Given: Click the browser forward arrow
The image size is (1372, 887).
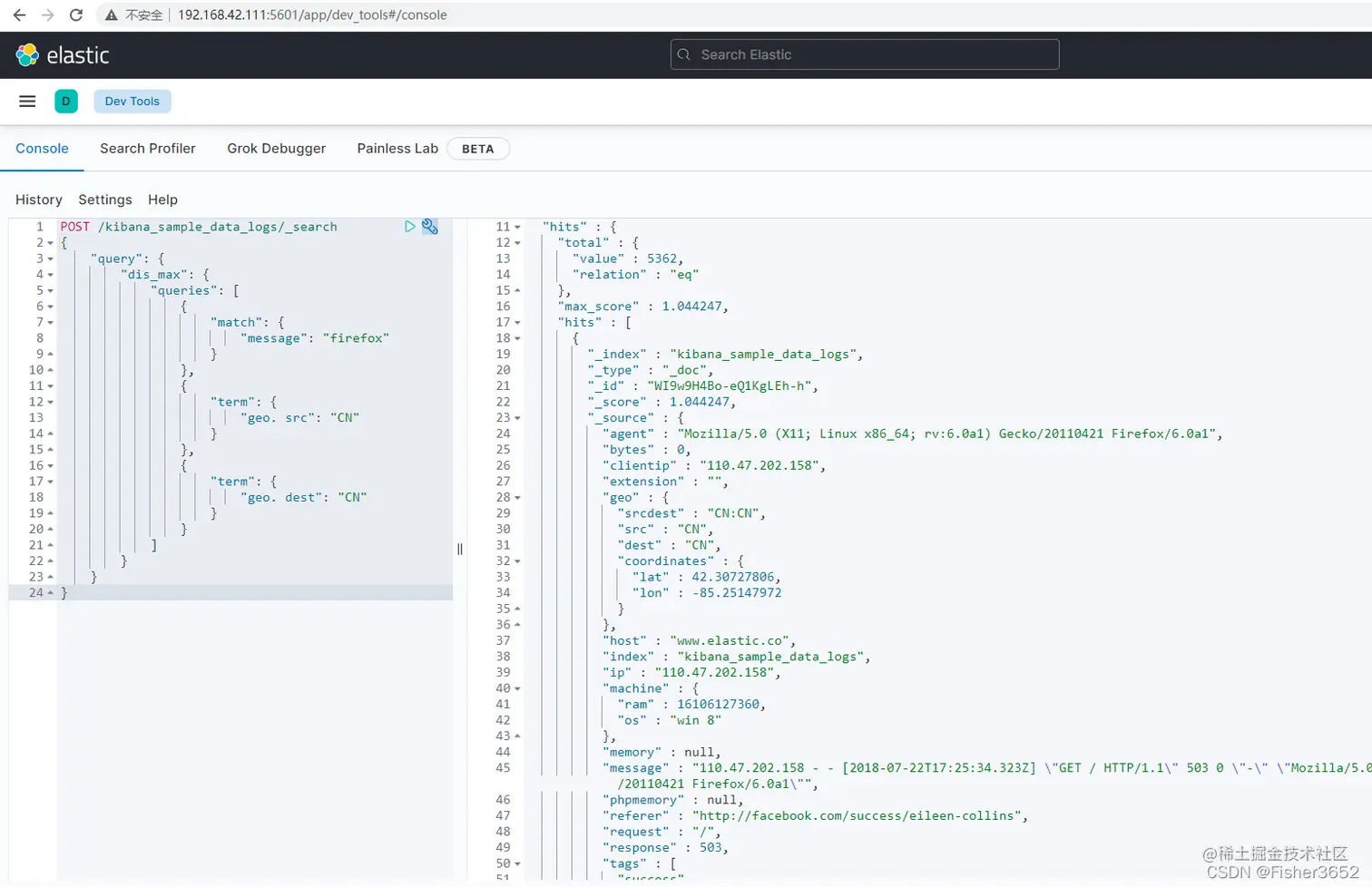Looking at the screenshot, I should pyautogui.click(x=47, y=15).
